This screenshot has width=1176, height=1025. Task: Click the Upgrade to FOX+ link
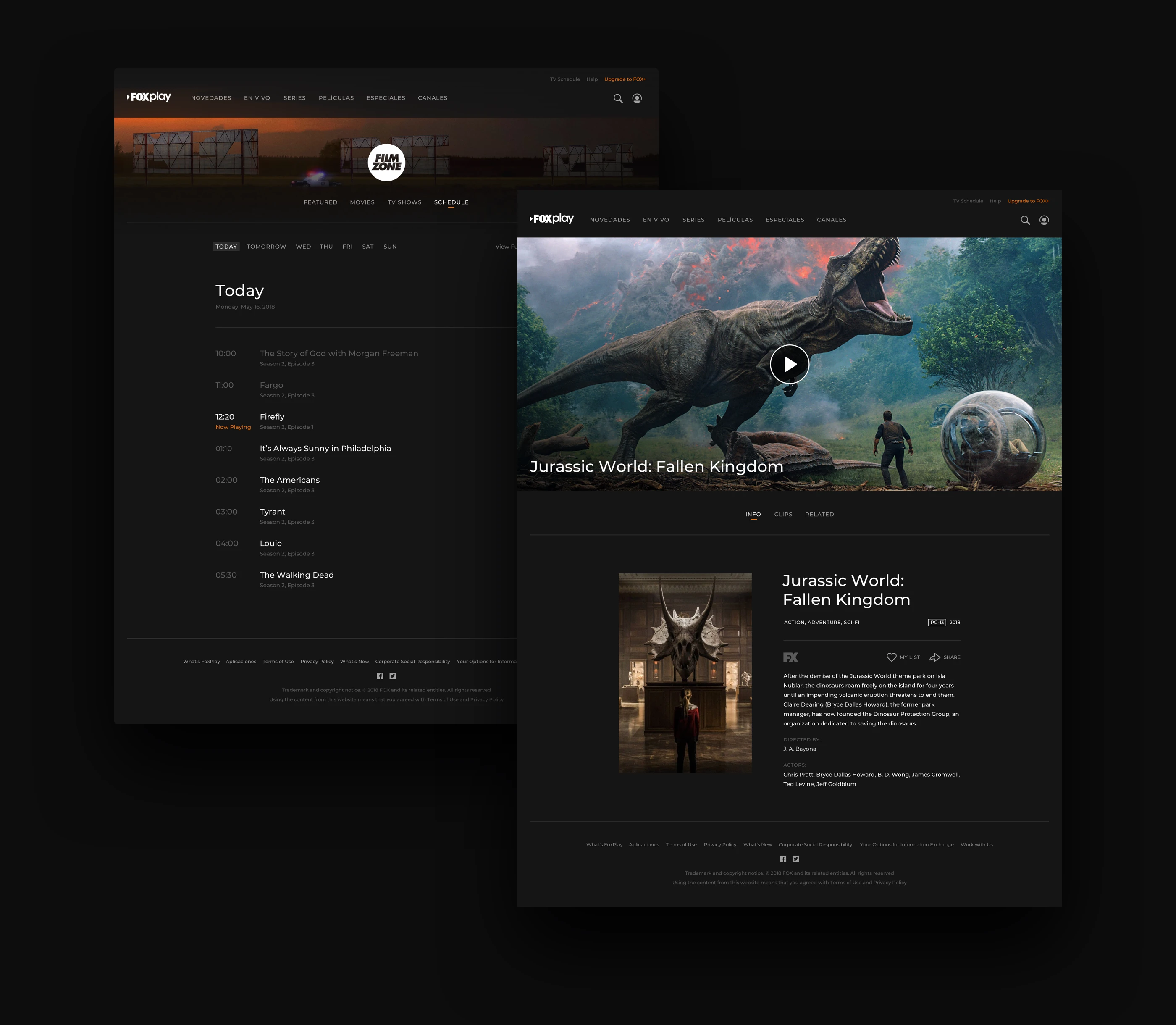1029,201
